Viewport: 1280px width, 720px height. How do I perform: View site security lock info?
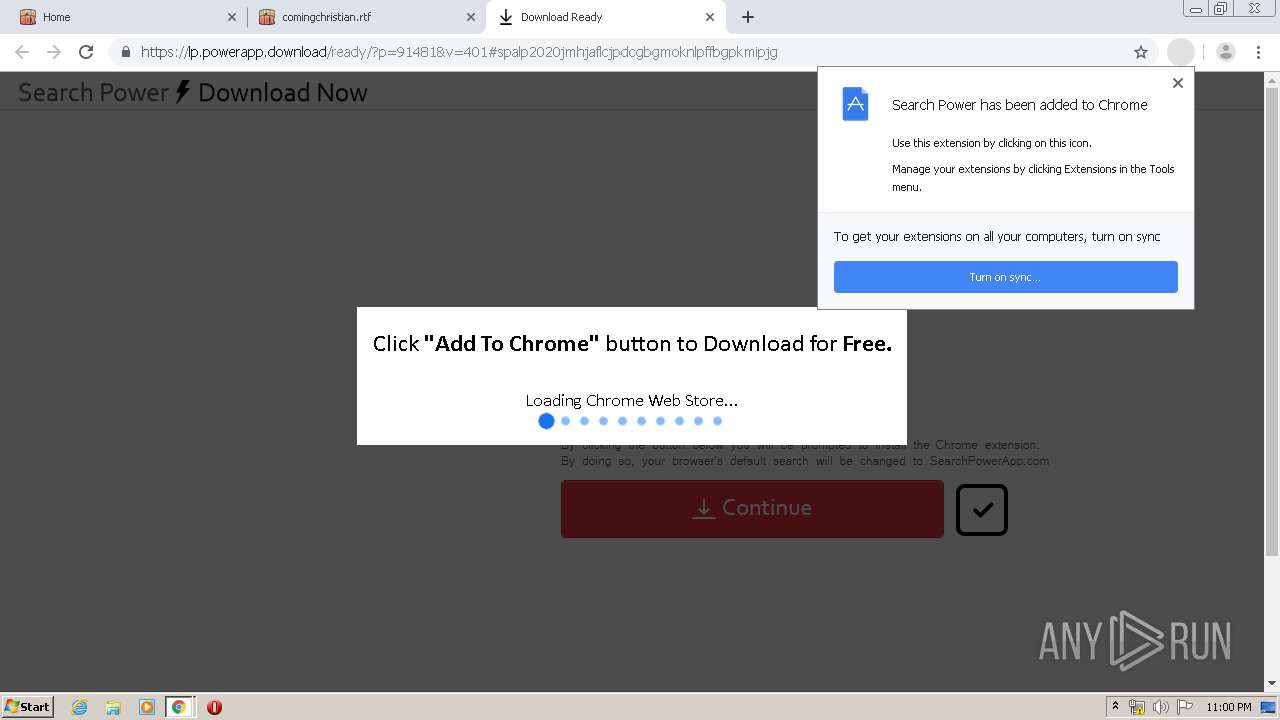(x=126, y=52)
